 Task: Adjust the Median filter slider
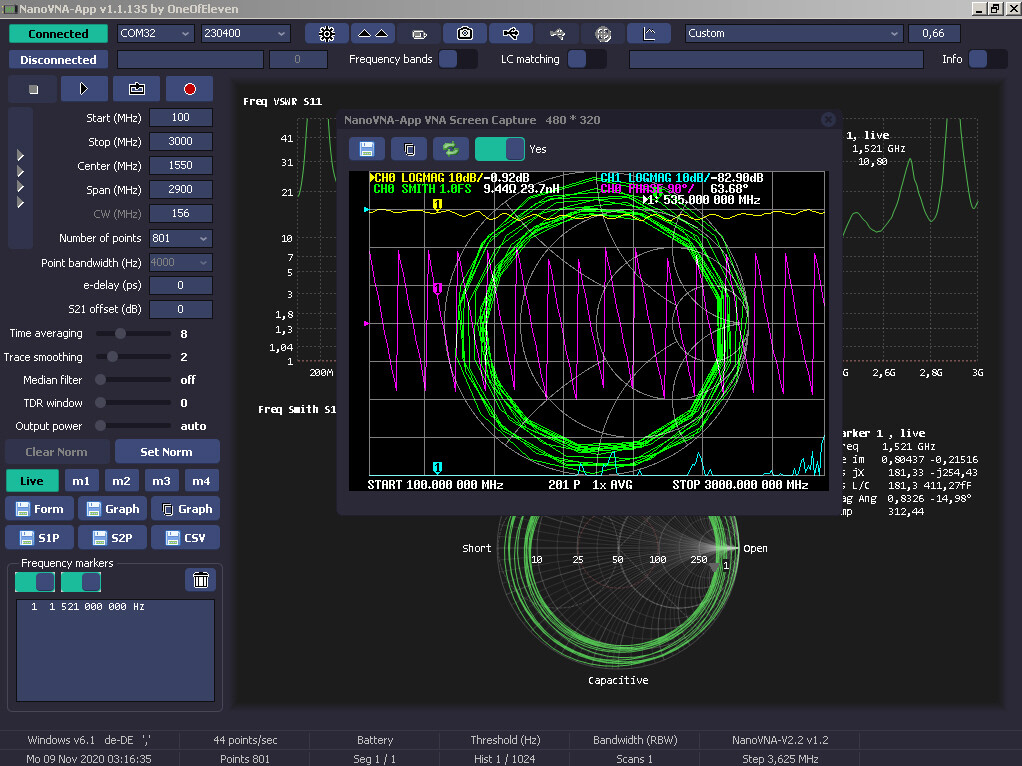coord(133,379)
